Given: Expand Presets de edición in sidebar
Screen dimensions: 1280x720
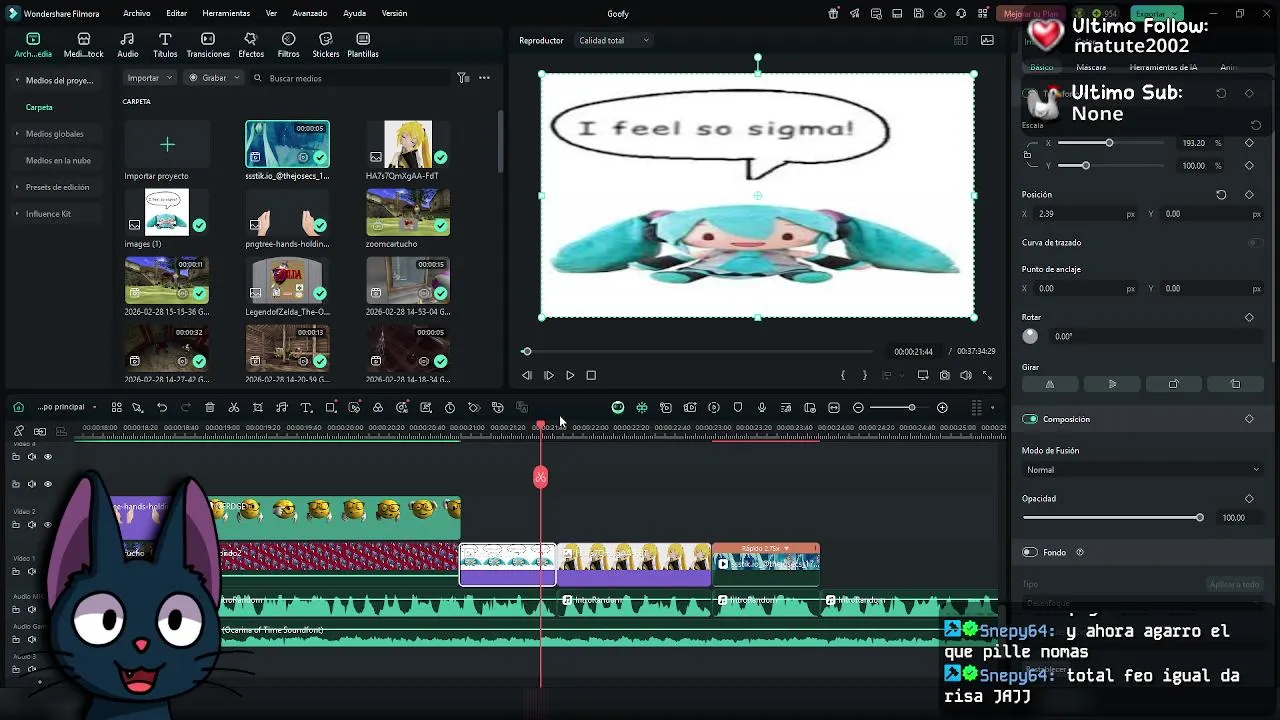Looking at the screenshot, I should click(17, 187).
